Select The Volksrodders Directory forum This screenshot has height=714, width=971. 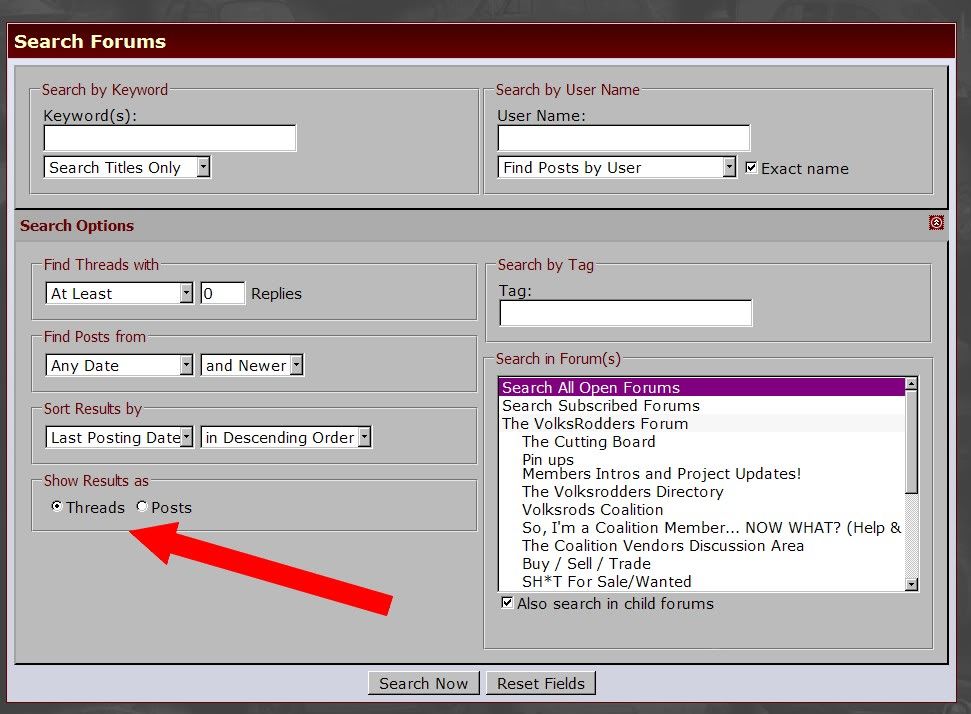(702, 491)
